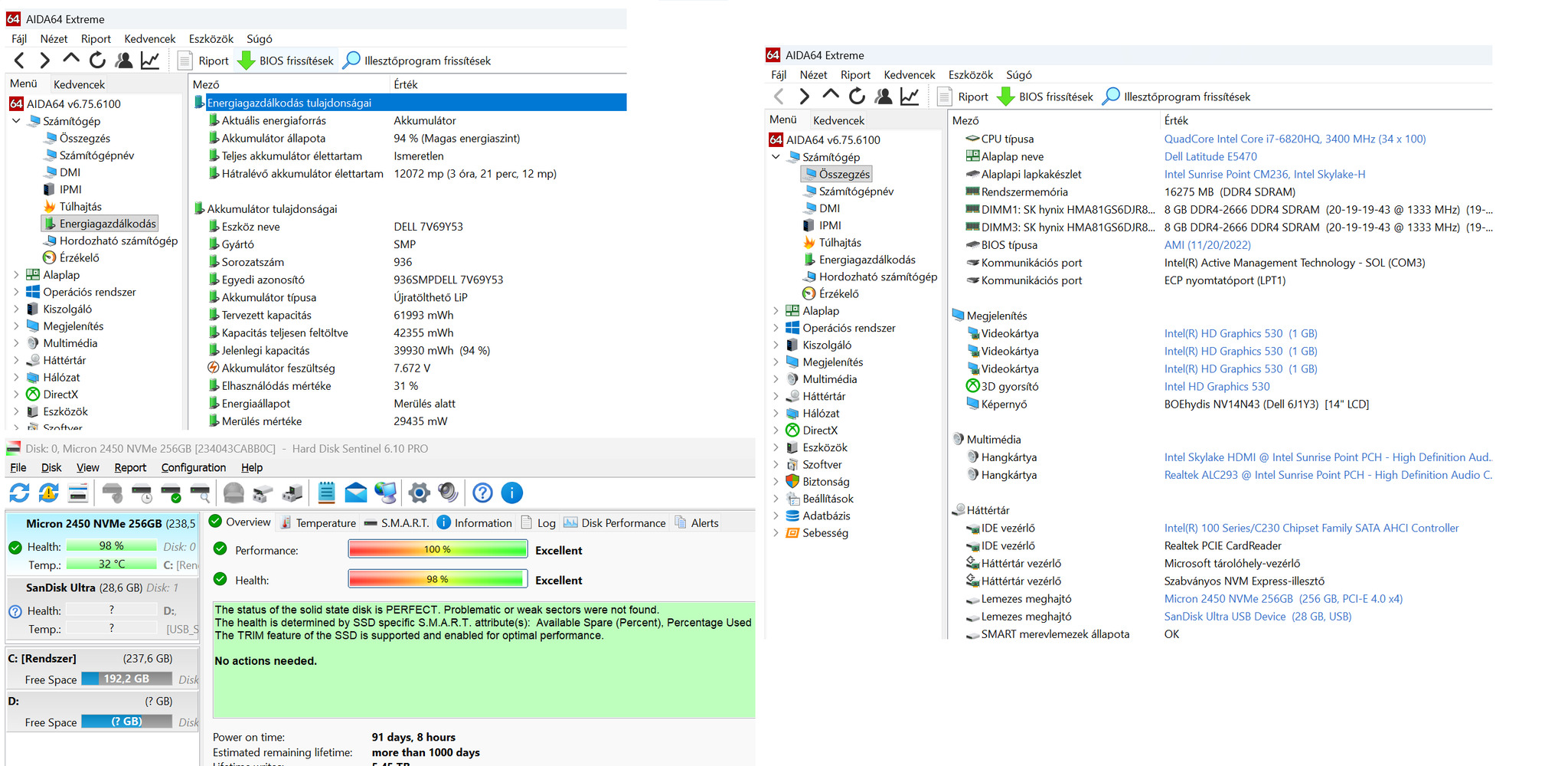Screen dimensions: 1568x766
Task: Click the globe and monitor icon
Action: coord(386,493)
